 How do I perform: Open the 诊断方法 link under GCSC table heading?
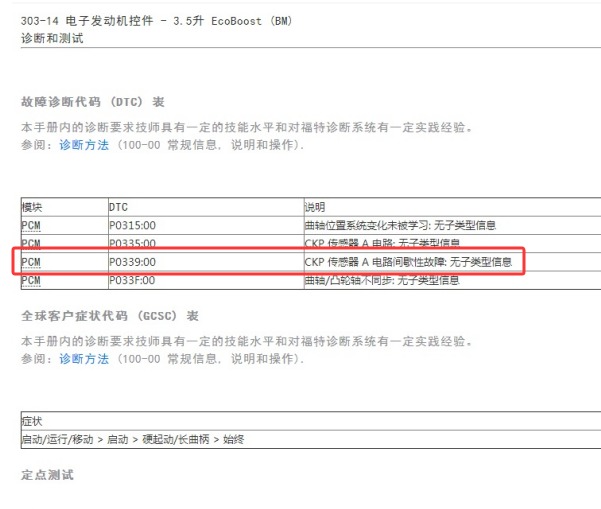tap(84, 359)
